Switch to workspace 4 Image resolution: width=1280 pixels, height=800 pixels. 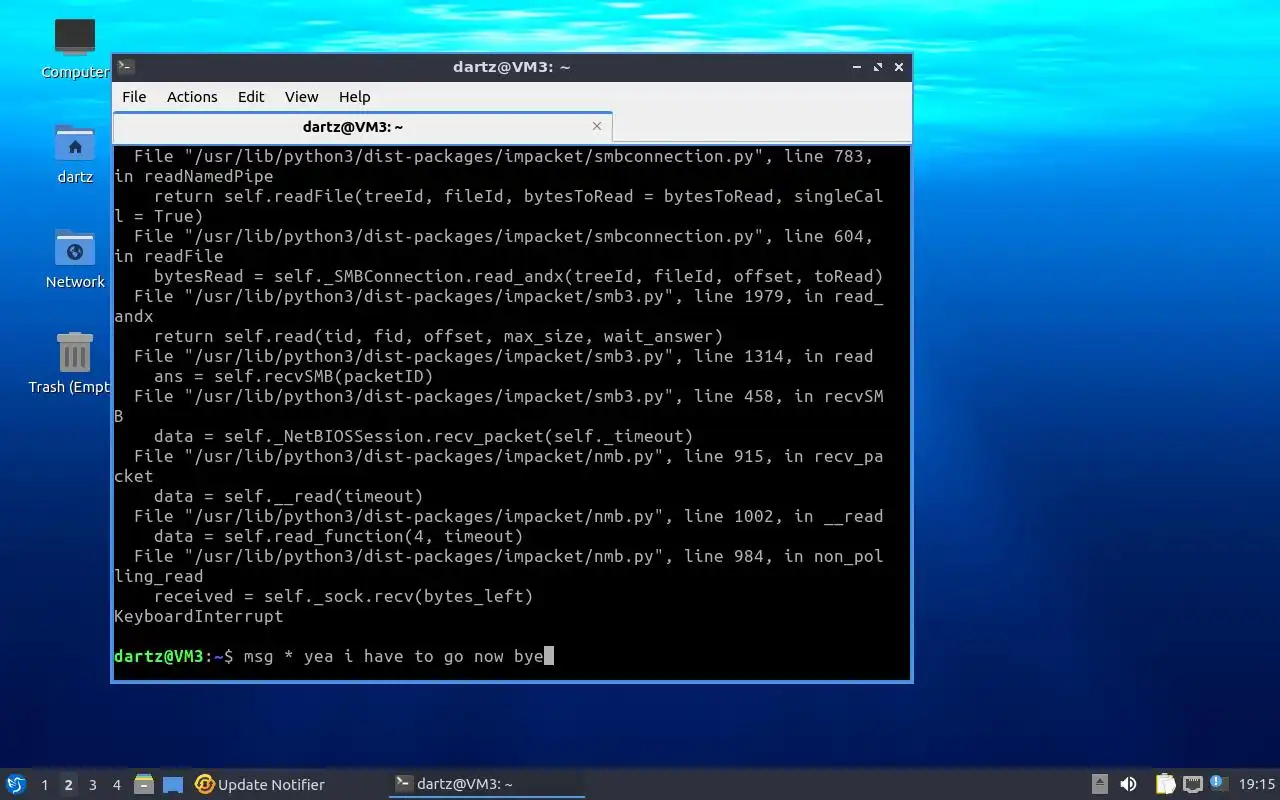click(x=116, y=785)
